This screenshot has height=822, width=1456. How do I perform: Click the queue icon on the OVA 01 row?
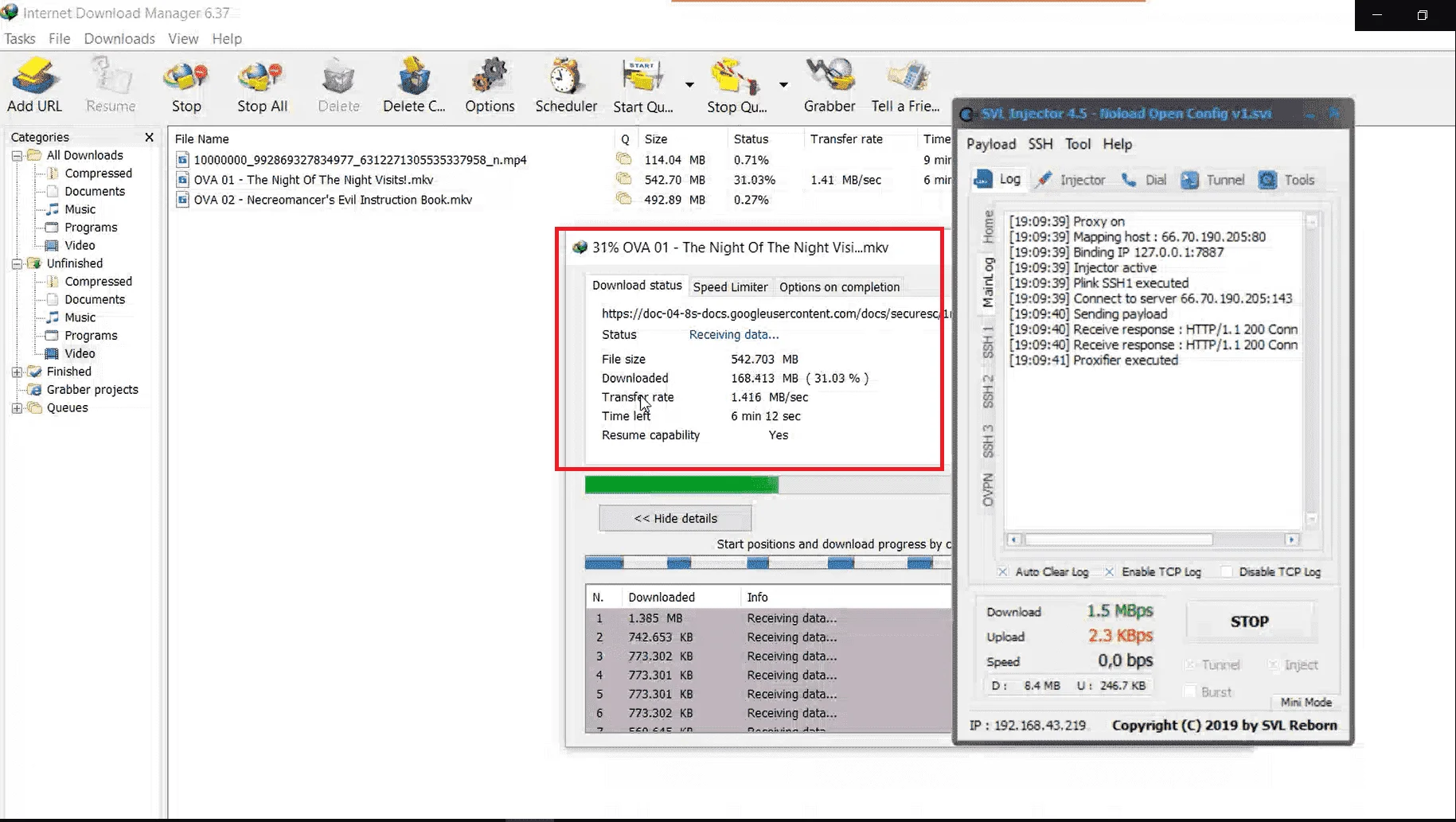623,179
